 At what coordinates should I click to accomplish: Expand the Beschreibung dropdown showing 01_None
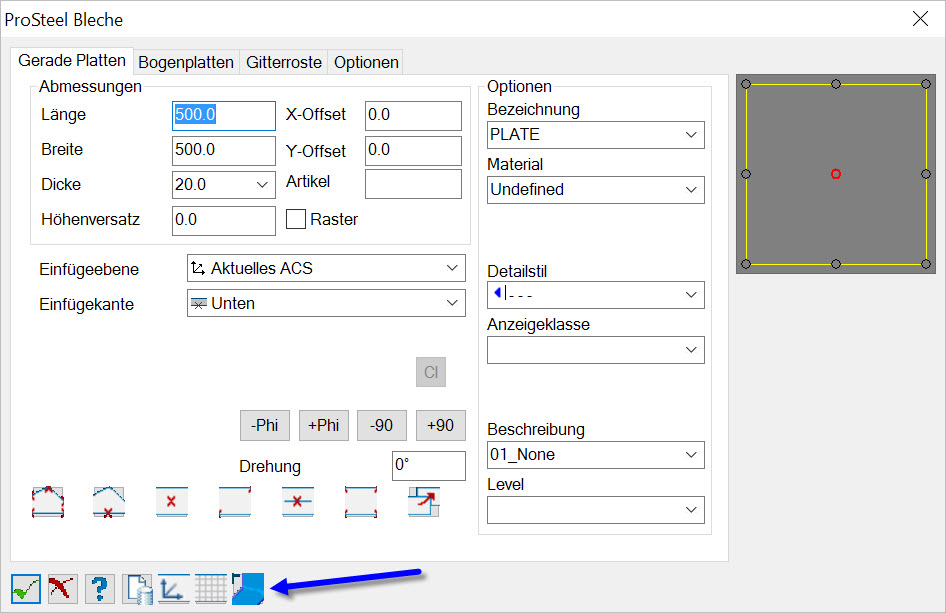[595, 455]
